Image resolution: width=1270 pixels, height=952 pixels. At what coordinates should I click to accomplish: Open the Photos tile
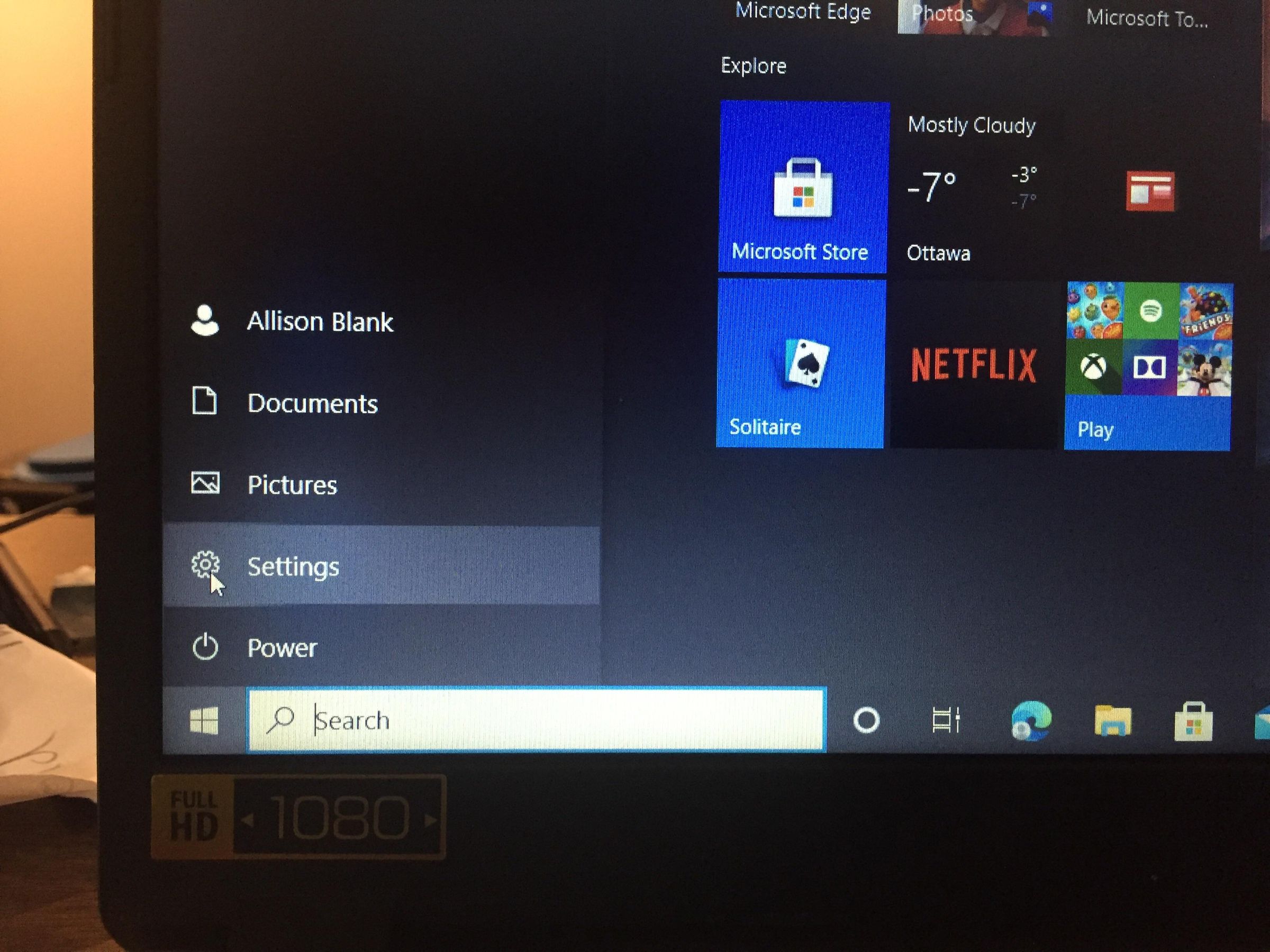point(975,17)
